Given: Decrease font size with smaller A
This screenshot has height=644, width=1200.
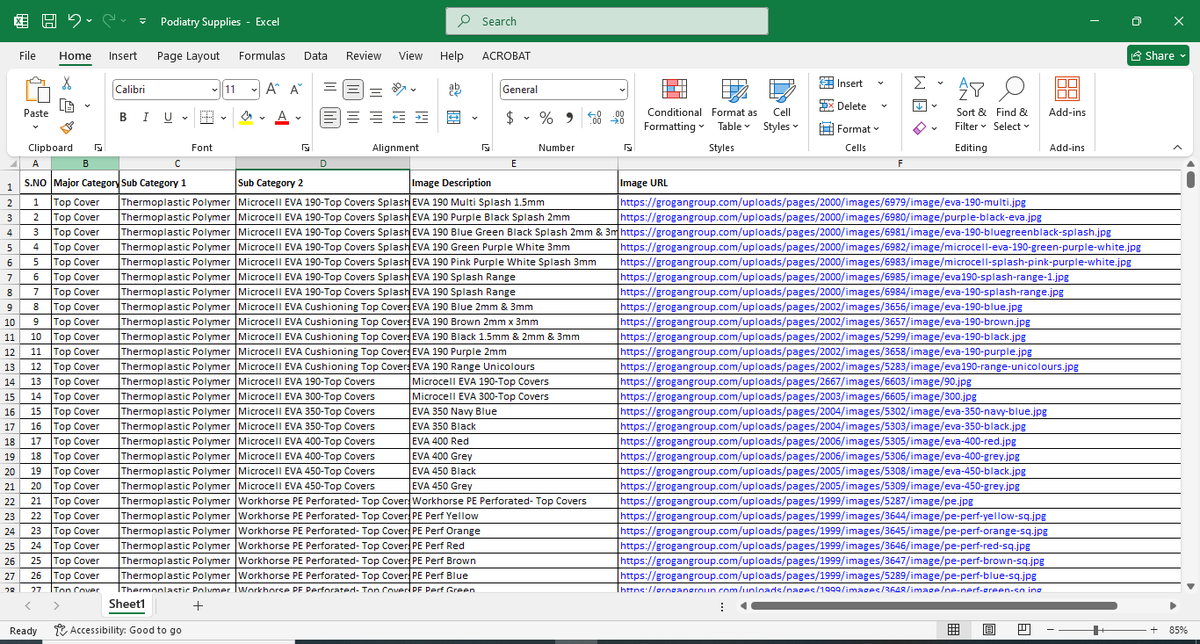Looking at the screenshot, I should [295, 89].
